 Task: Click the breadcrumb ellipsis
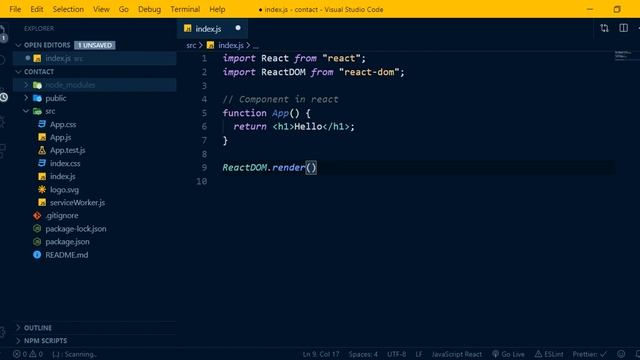point(256,46)
